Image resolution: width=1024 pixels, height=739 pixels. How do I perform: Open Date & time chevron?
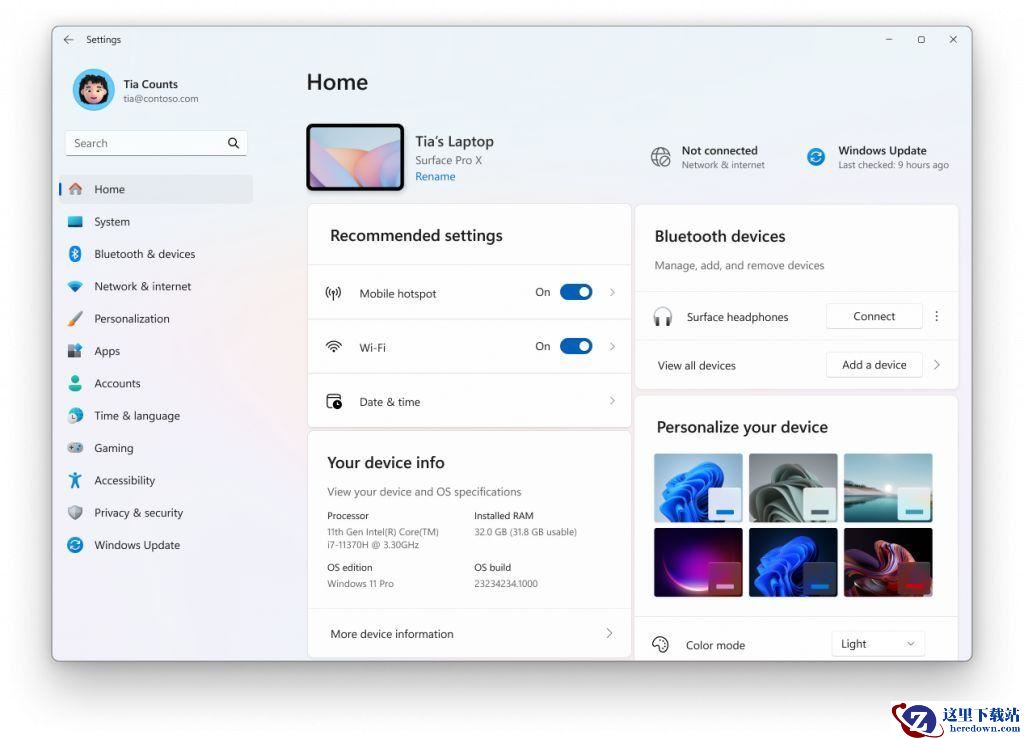[612, 401]
